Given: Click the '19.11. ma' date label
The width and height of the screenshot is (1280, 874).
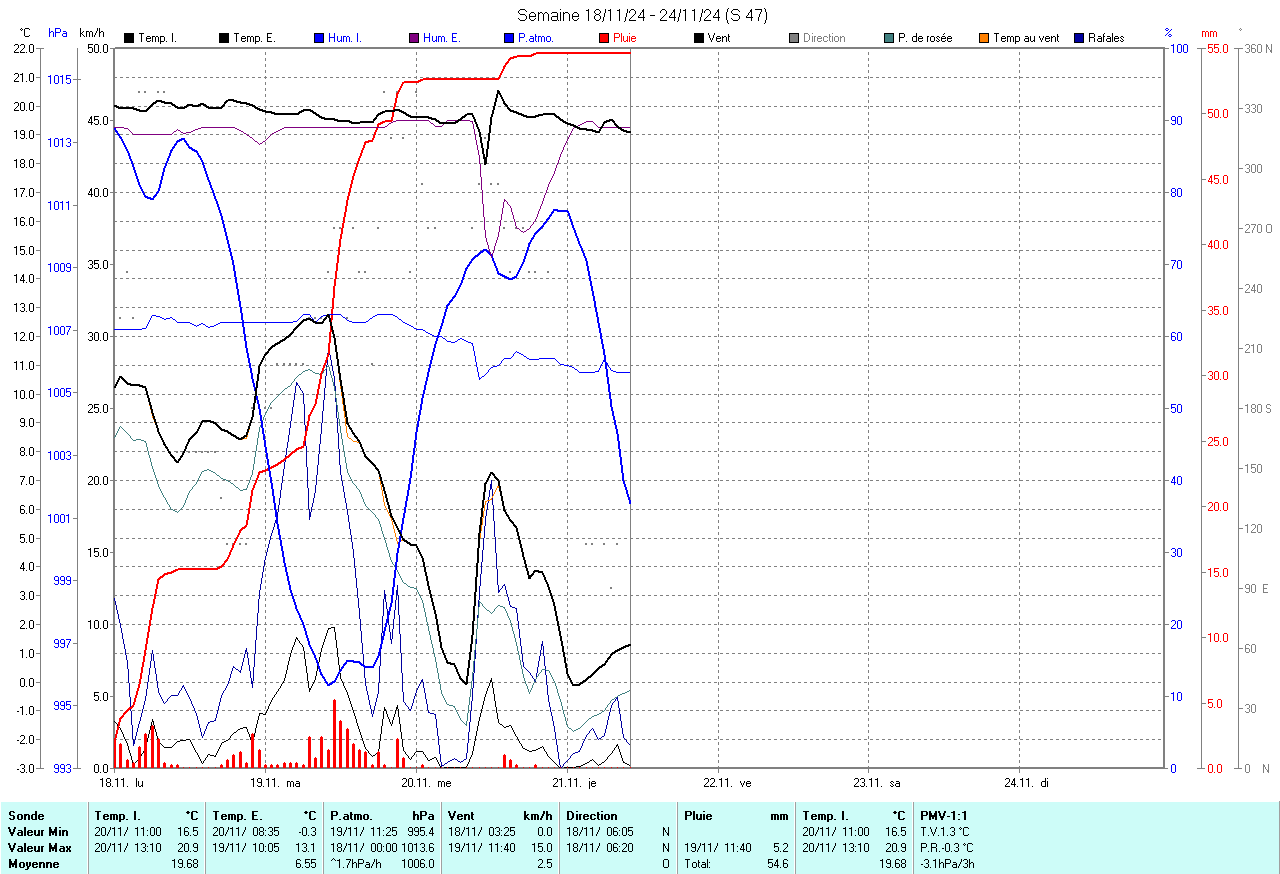Looking at the screenshot, I should pyautogui.click(x=275, y=783).
